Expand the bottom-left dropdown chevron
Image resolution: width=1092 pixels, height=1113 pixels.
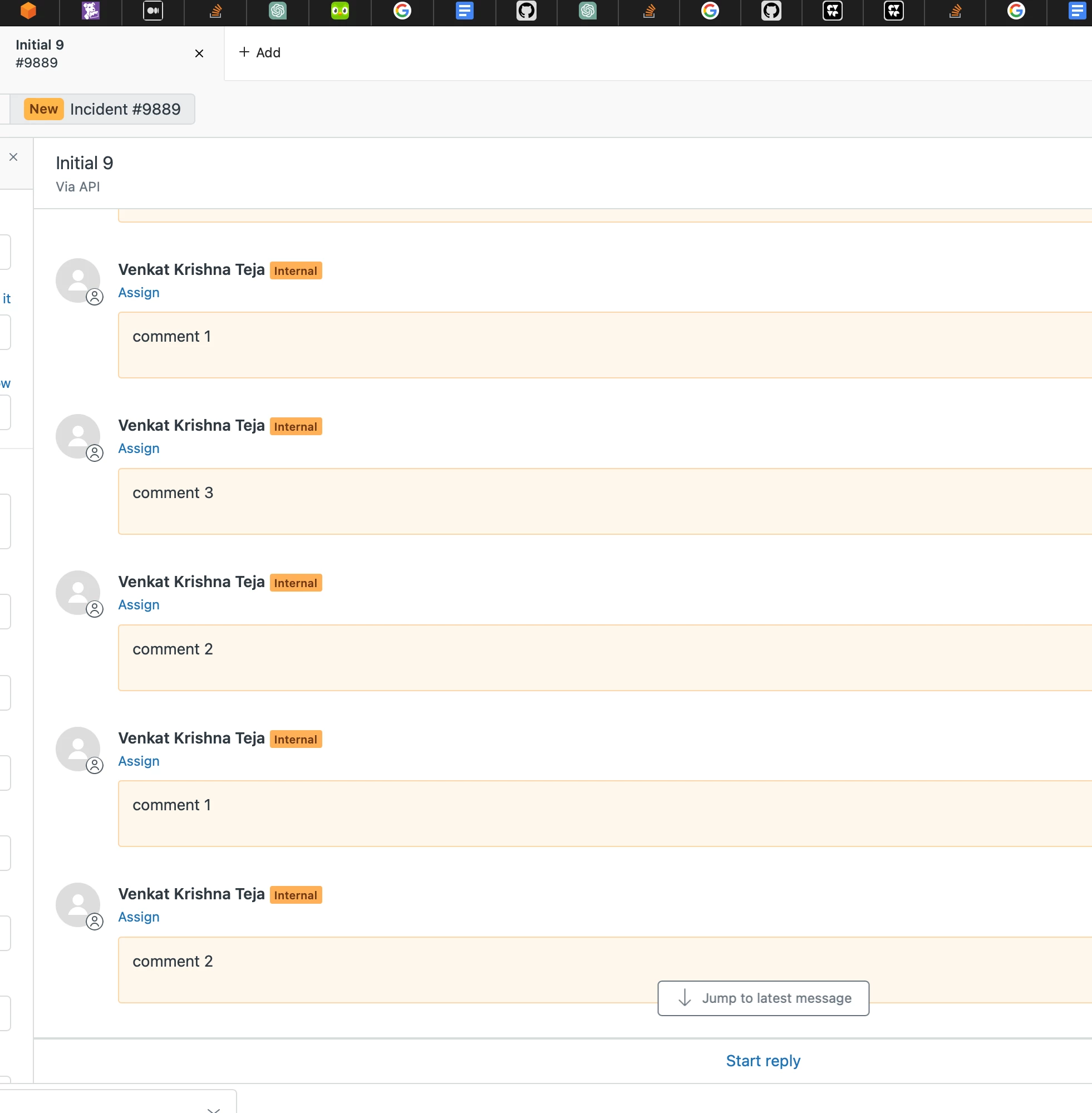click(213, 1109)
